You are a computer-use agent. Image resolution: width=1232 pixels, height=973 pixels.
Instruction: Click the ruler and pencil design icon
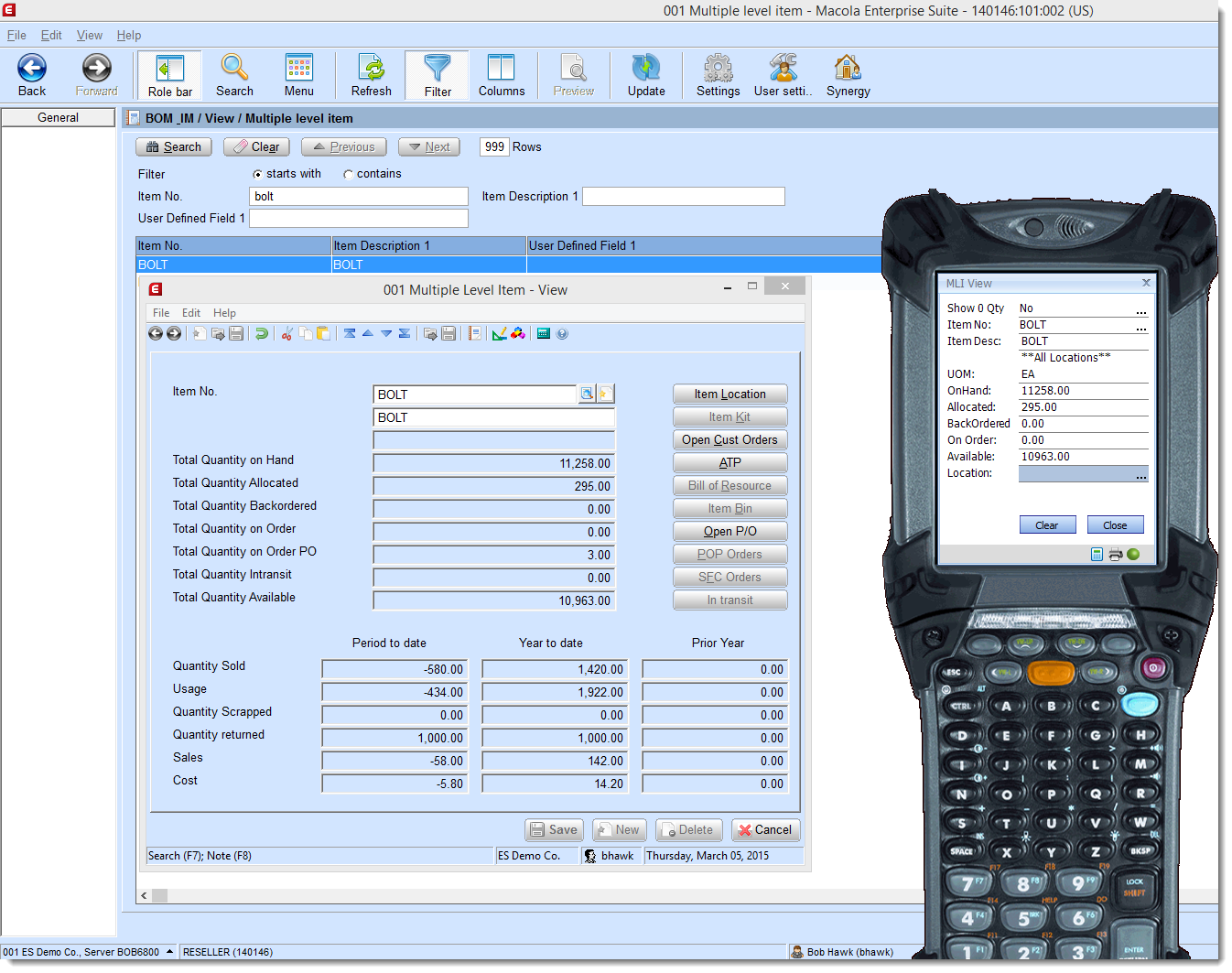pos(500,334)
